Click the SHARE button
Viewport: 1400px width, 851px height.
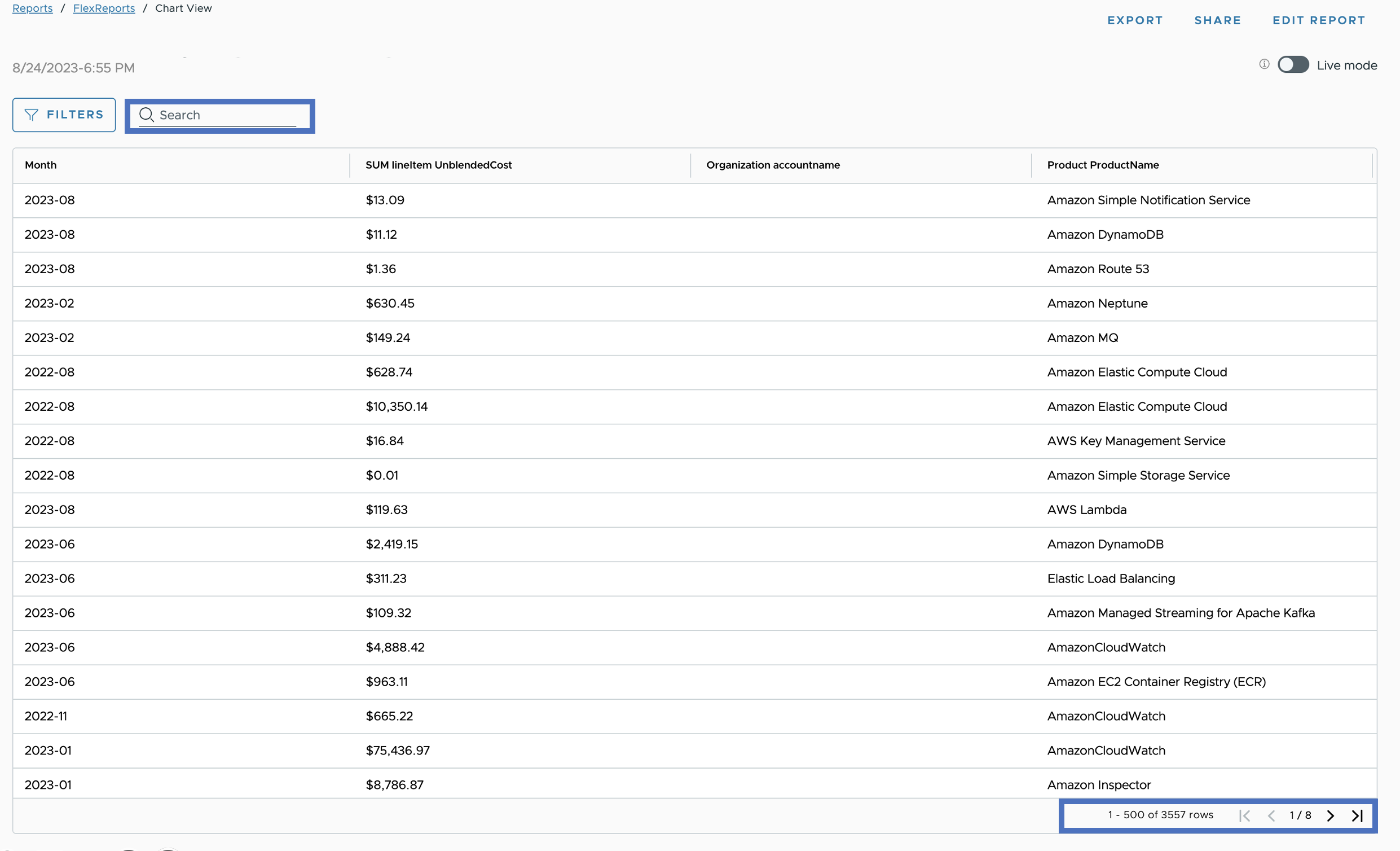[1217, 20]
